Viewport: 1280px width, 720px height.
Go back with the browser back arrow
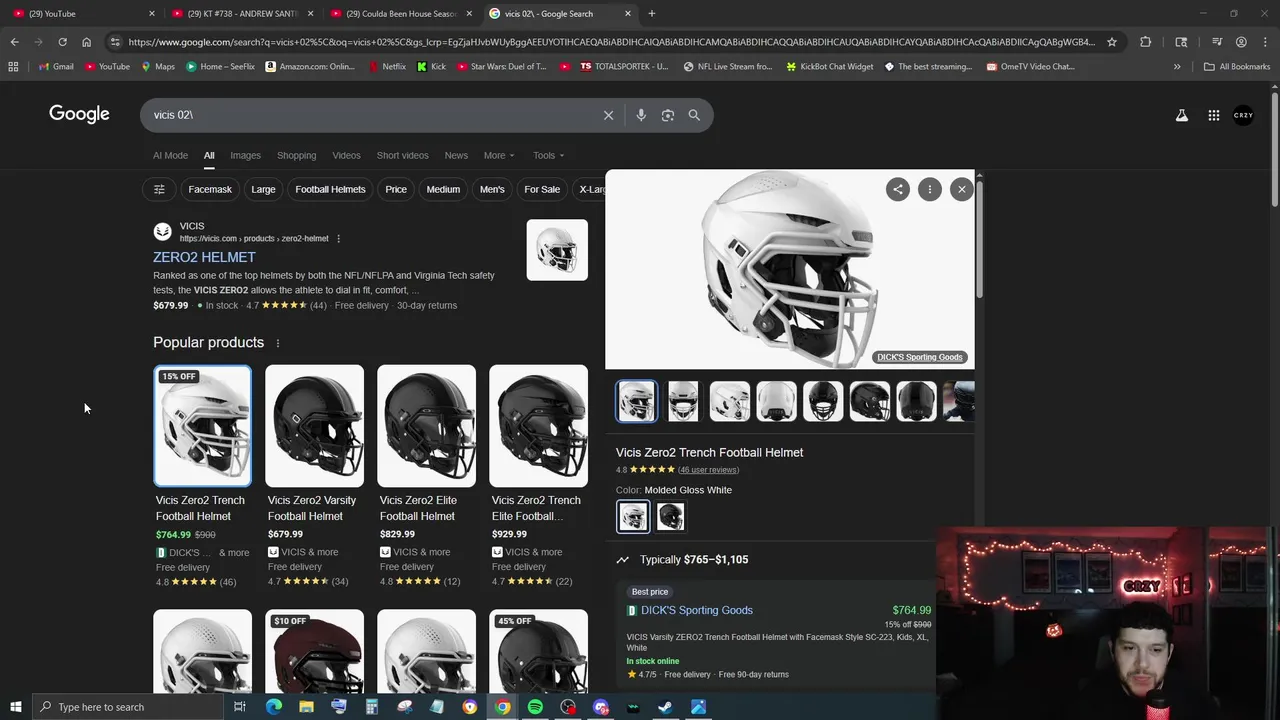[x=14, y=42]
